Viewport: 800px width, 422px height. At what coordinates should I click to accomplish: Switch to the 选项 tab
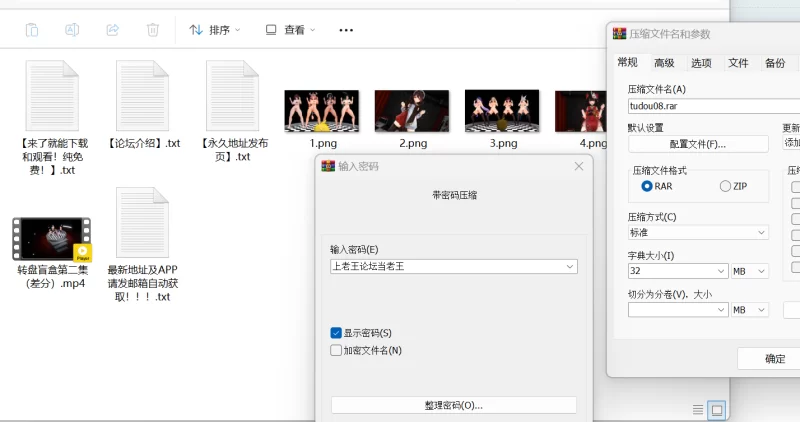click(x=702, y=63)
